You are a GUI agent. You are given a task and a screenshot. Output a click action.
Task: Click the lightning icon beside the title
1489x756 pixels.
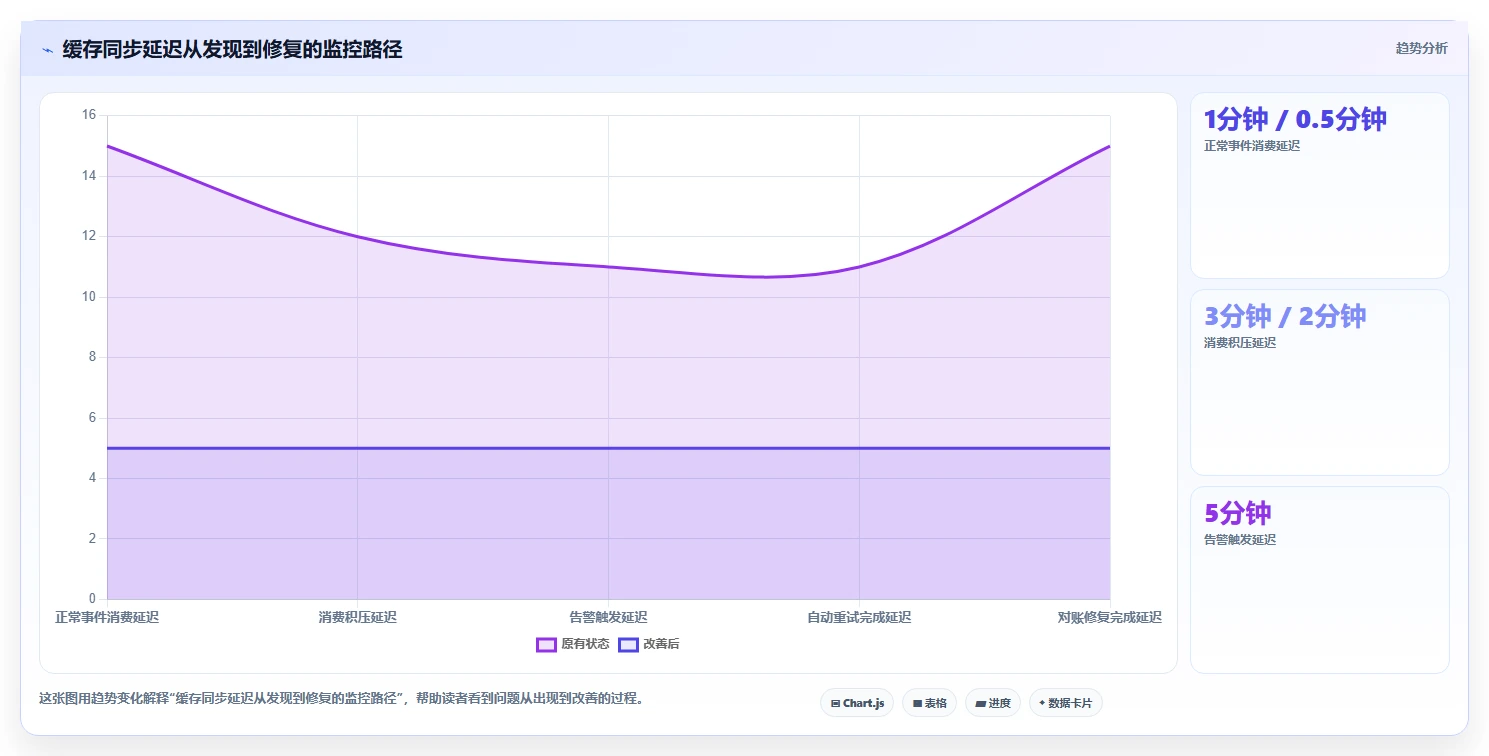point(48,49)
